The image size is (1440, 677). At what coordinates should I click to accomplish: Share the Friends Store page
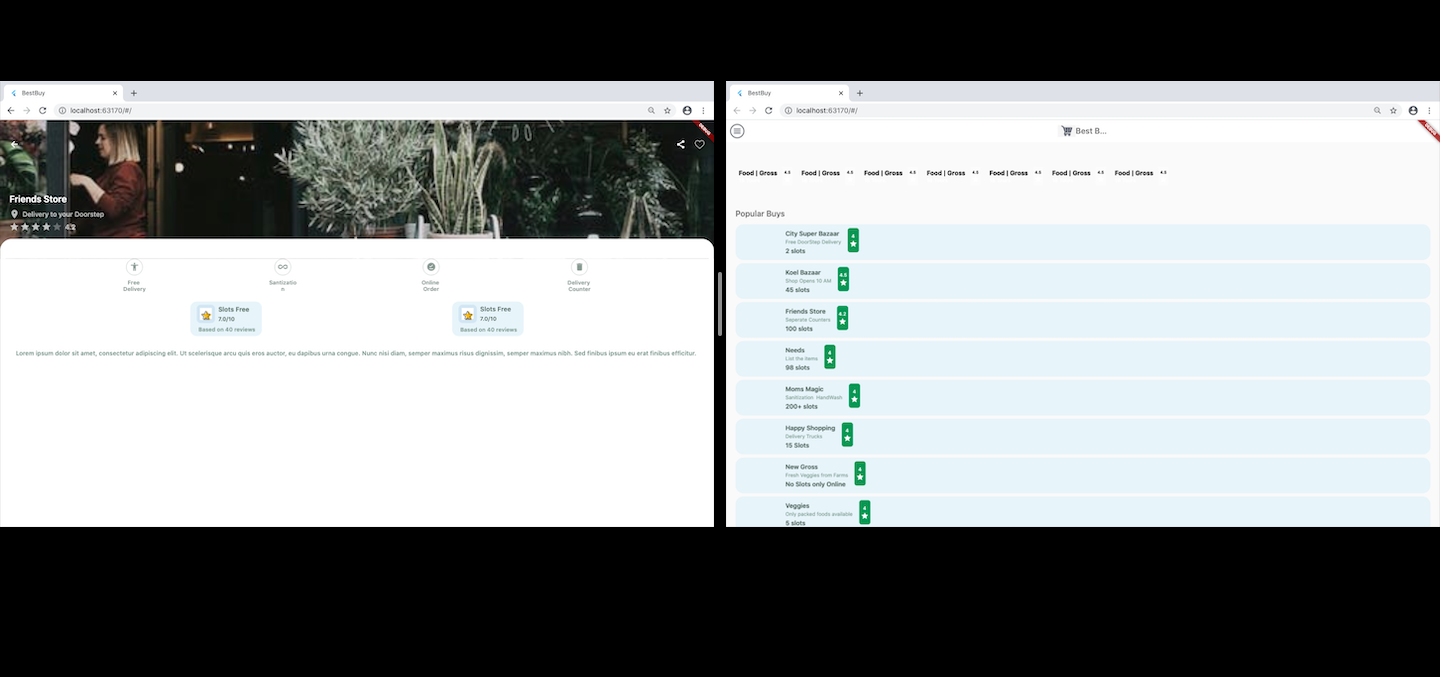pos(681,144)
